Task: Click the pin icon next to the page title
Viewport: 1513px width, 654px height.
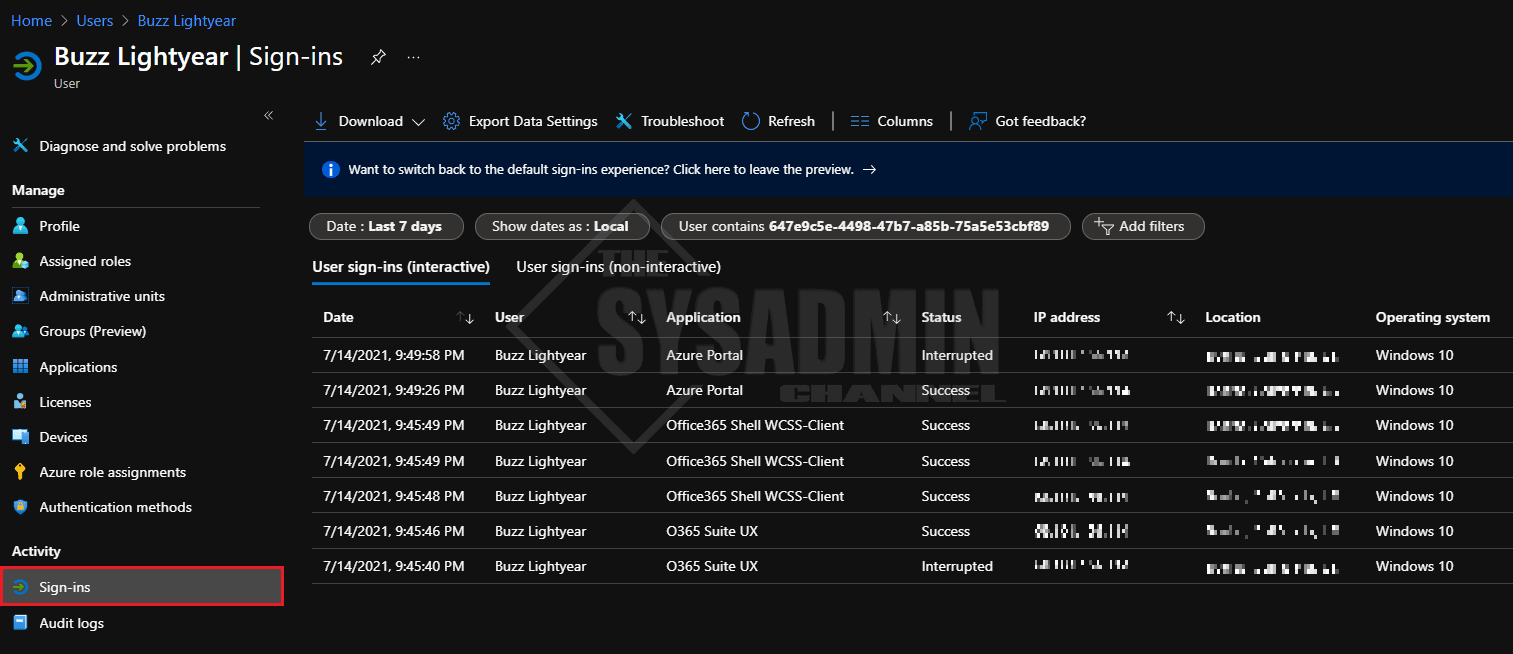Action: [378, 57]
